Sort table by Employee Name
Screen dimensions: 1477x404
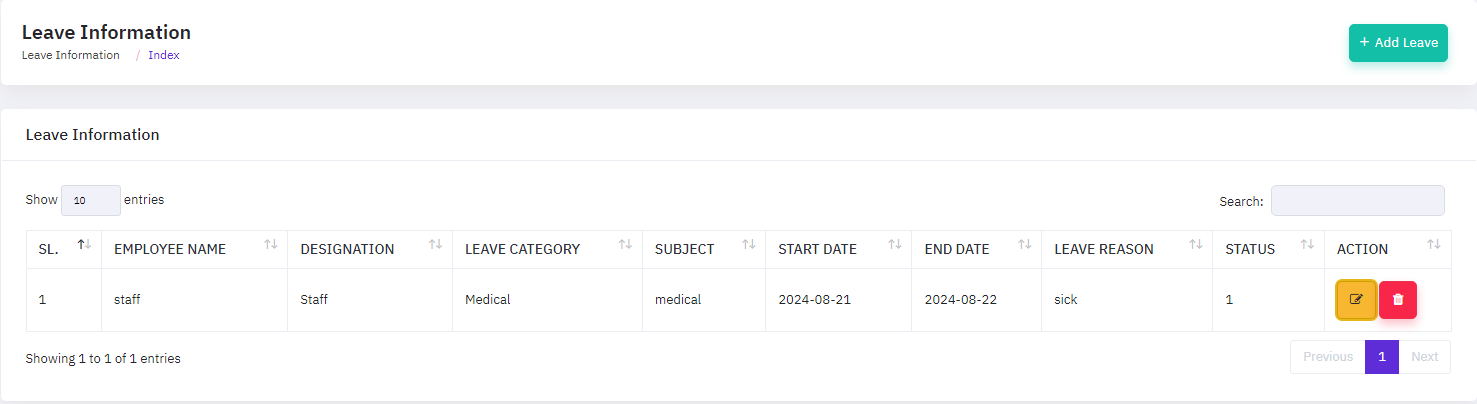click(270, 246)
